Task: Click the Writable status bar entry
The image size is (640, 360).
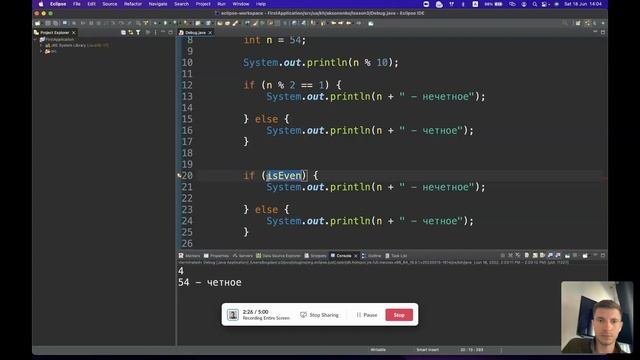Action: (x=378, y=350)
